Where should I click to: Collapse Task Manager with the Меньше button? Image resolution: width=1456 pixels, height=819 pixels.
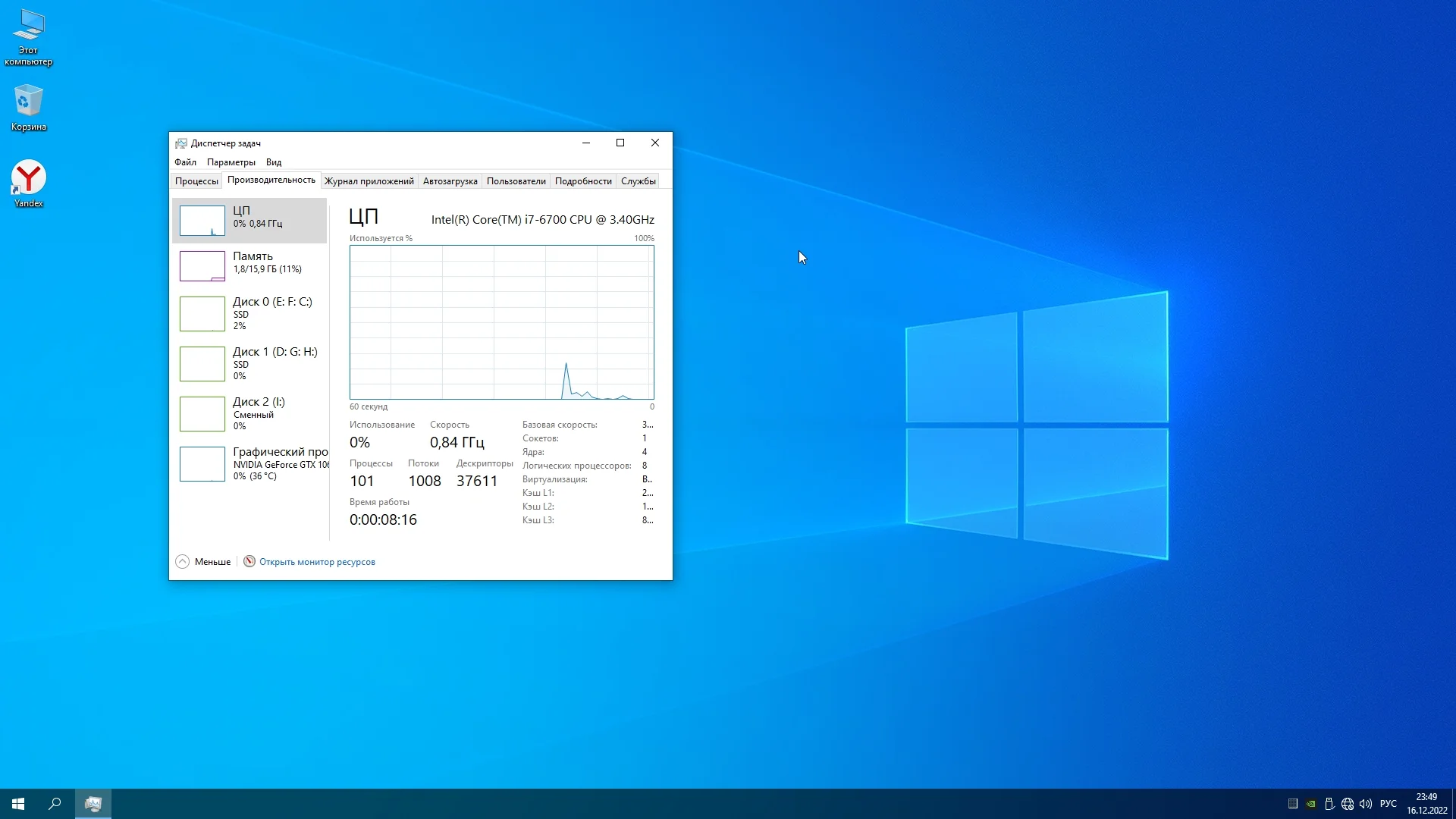click(203, 562)
